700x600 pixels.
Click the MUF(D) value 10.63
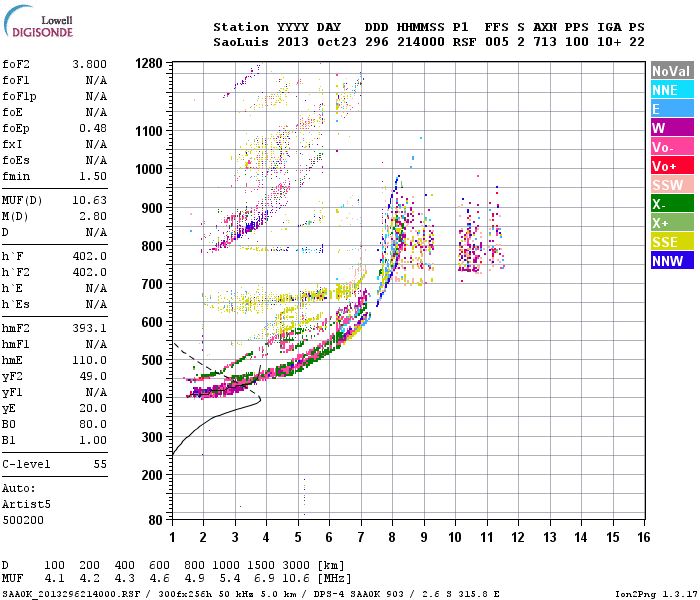[89, 200]
